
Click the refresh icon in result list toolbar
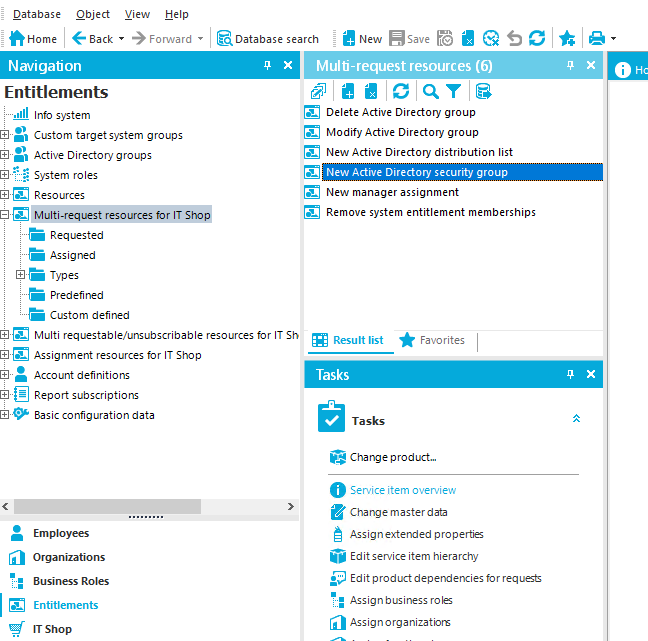[x=400, y=91]
